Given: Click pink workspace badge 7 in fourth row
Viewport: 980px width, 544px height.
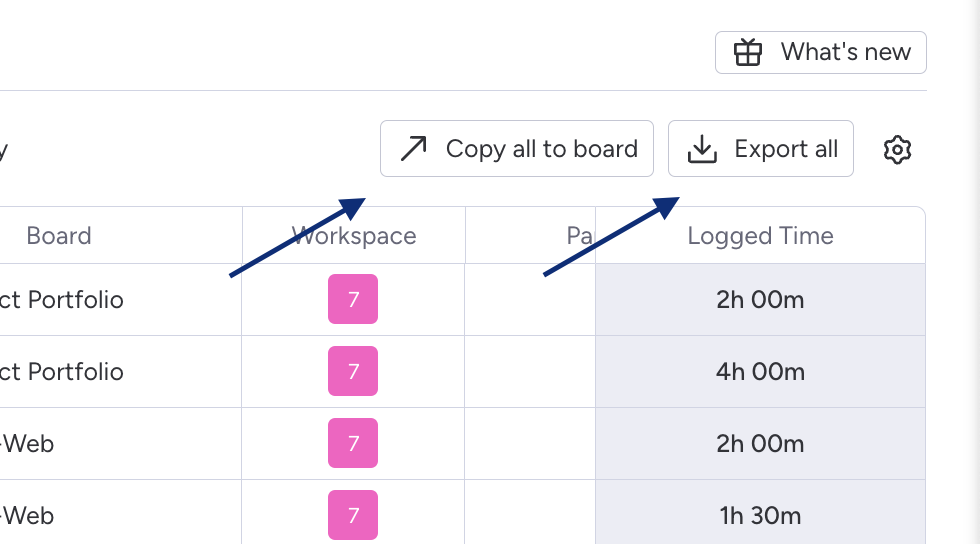Looking at the screenshot, I should coord(353,515).
